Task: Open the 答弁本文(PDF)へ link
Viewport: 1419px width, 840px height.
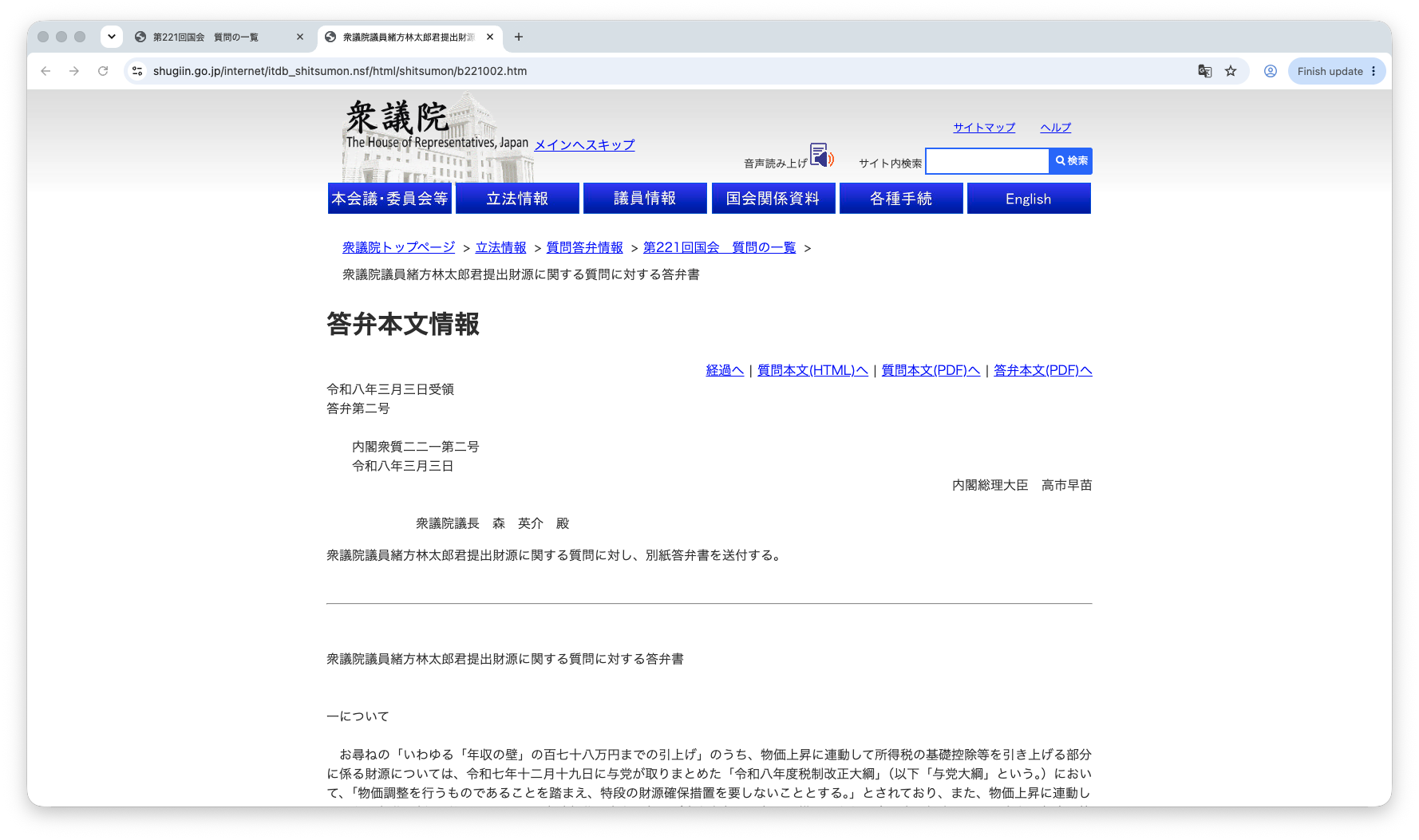Action: pos(1042,370)
